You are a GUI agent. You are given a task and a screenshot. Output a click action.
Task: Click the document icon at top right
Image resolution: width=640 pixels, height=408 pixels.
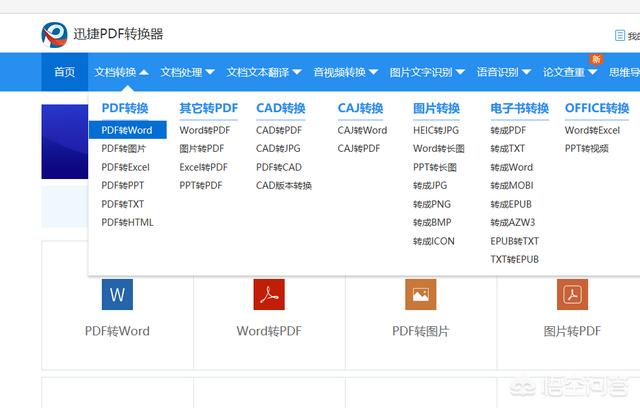620,35
